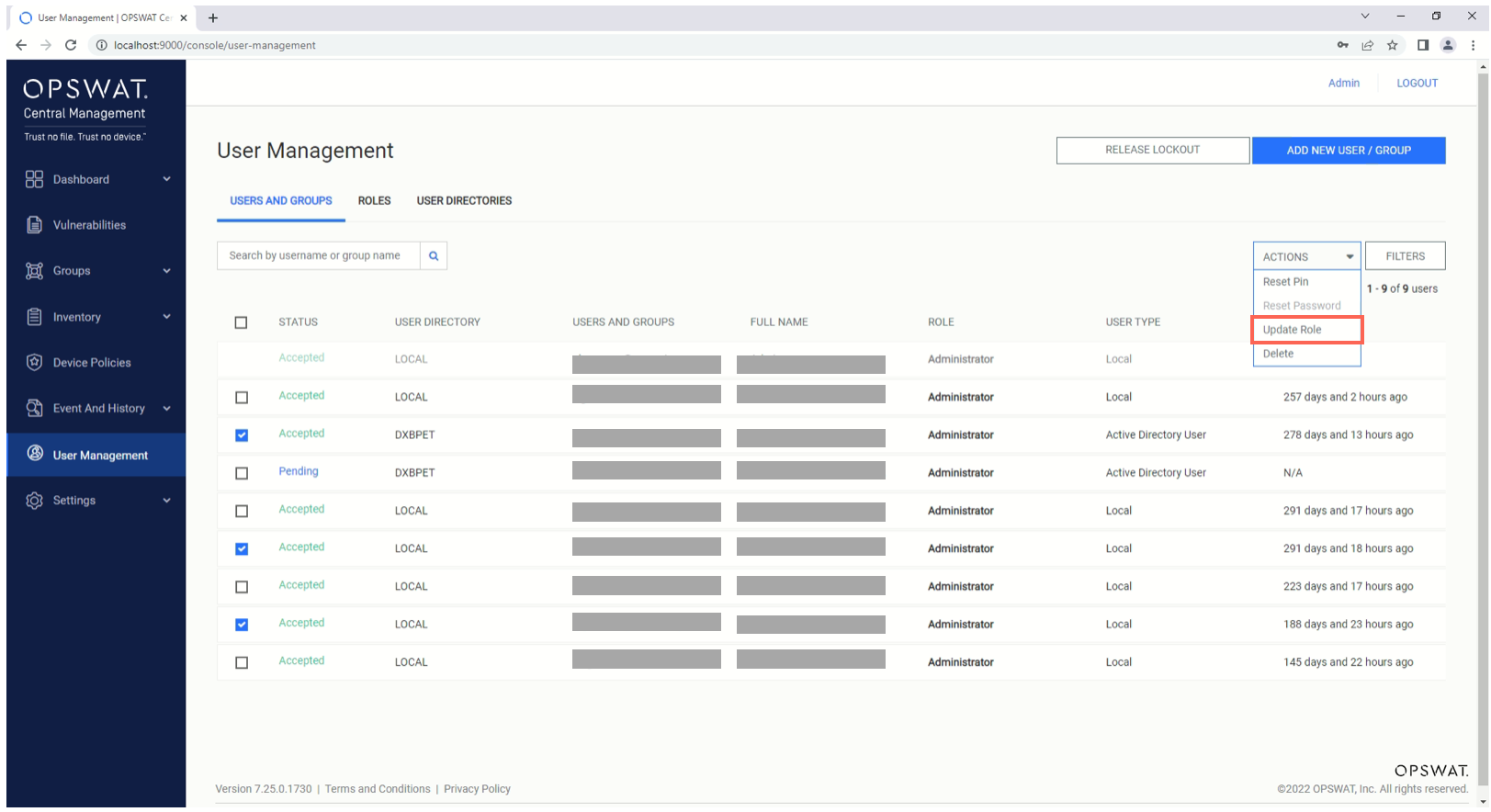
Task: Click ADD NEW USER / GROUP button
Action: [1349, 151]
